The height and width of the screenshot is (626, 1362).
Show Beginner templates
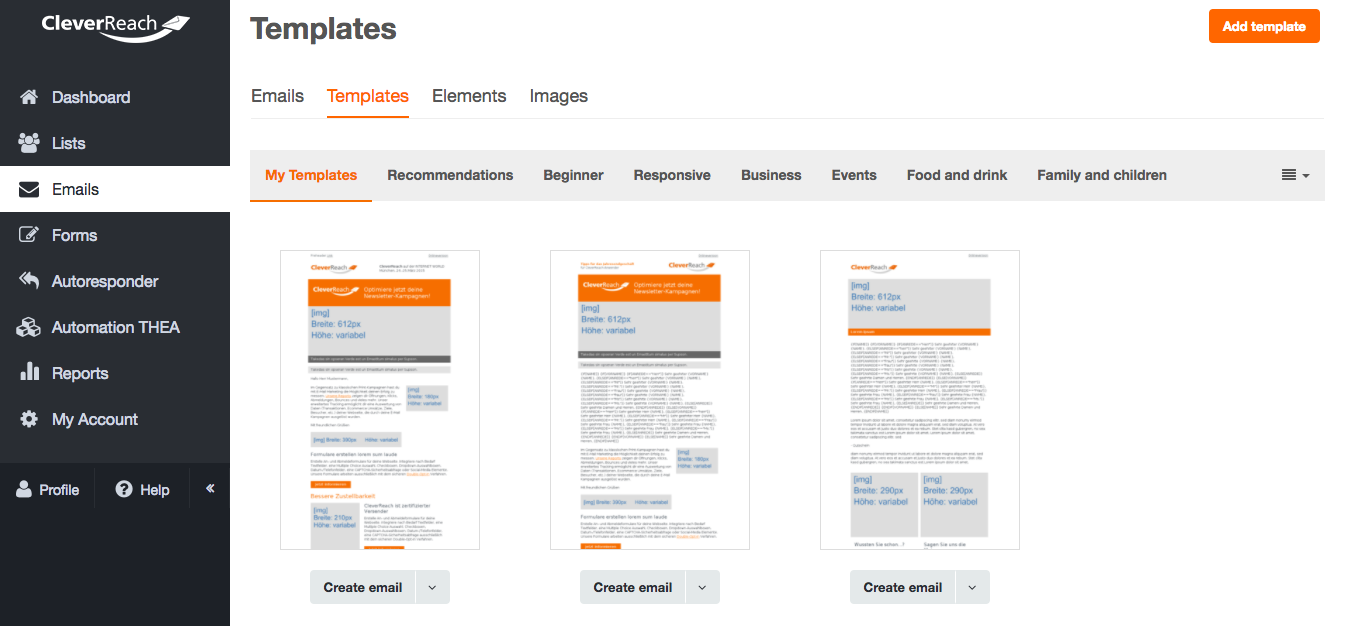click(x=573, y=175)
